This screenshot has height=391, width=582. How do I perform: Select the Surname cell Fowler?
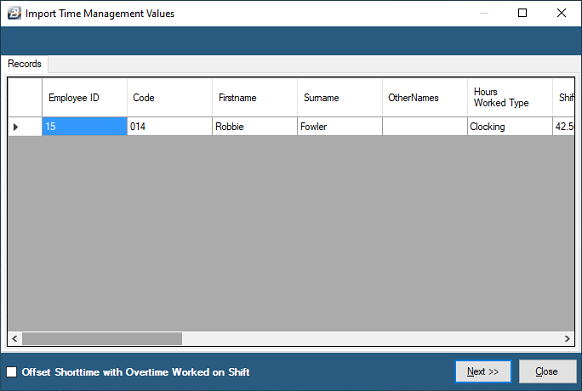340,127
